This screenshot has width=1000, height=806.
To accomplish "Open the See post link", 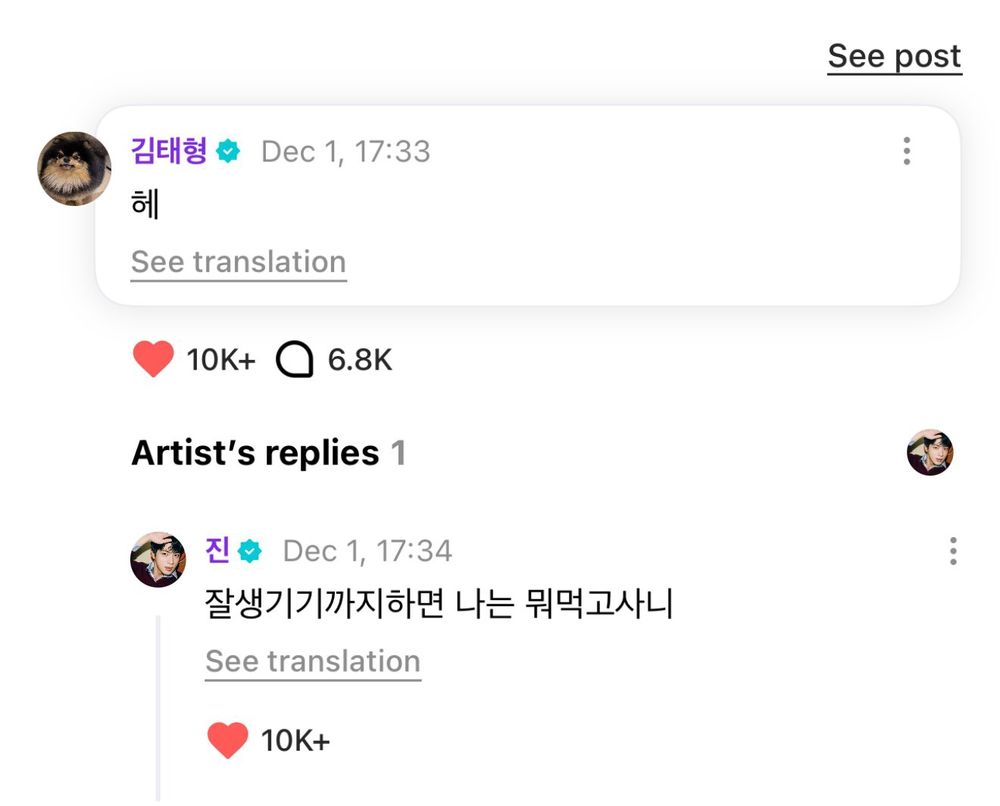I will coord(894,57).
